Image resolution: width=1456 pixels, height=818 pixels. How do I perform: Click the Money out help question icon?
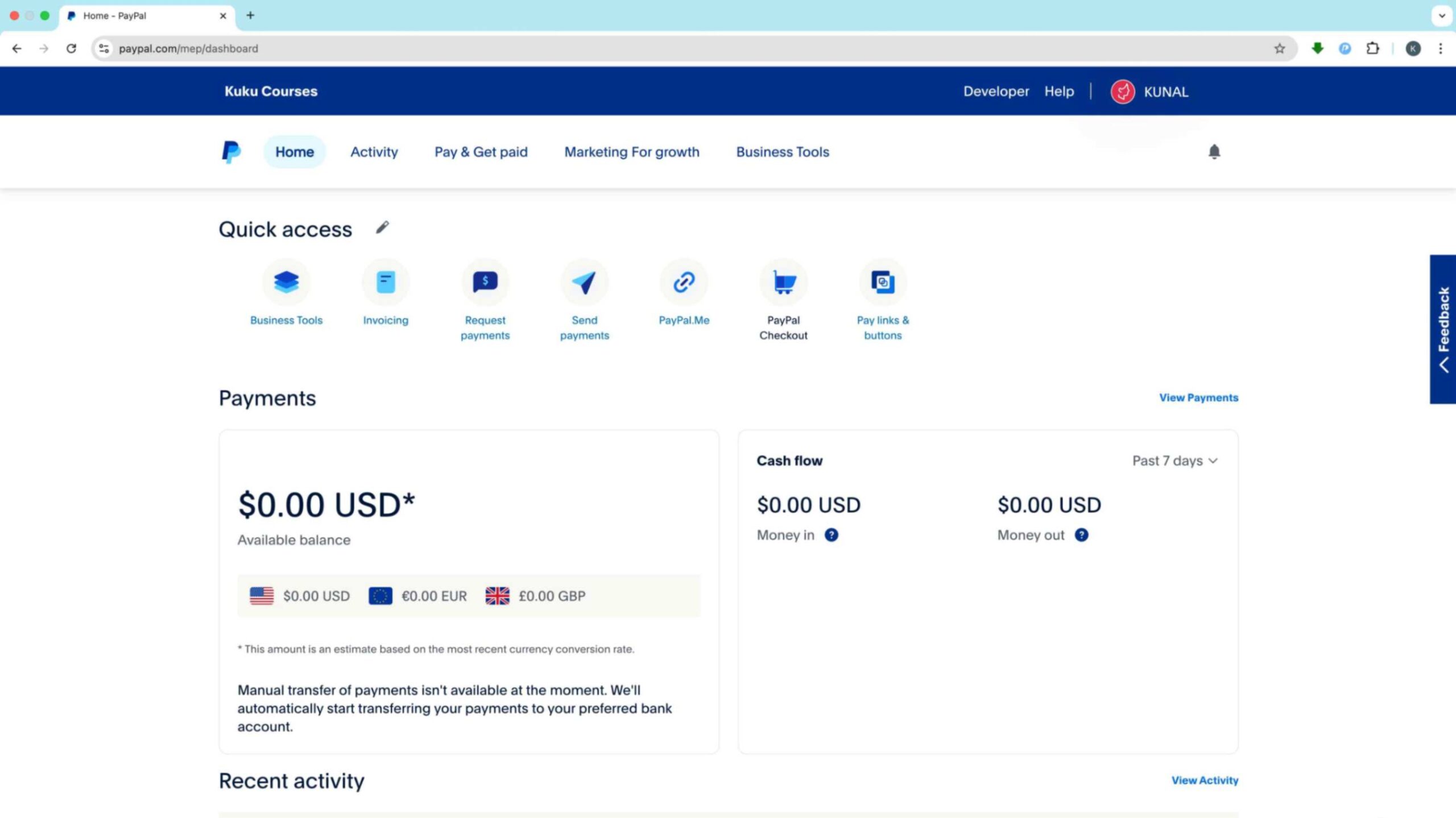pyautogui.click(x=1081, y=535)
